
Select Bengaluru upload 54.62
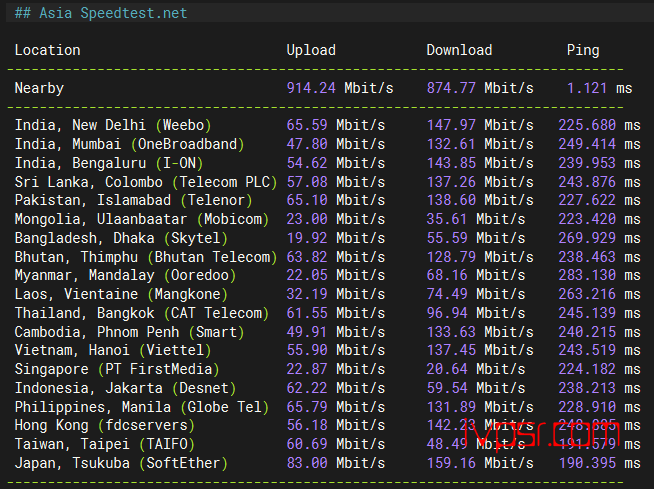(307, 163)
